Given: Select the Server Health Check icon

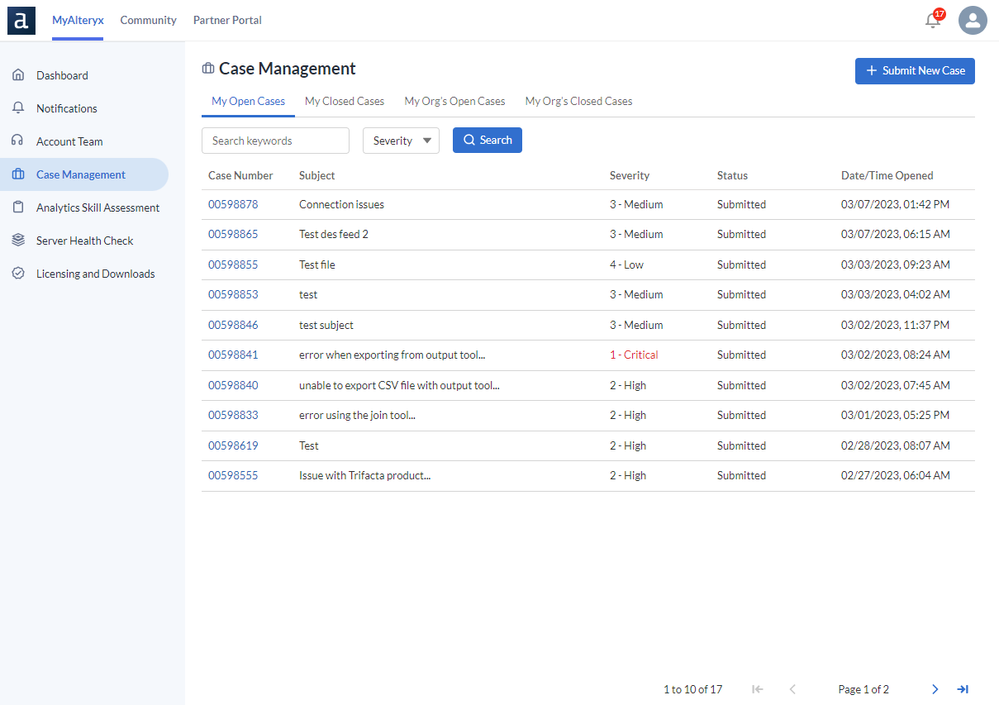Looking at the screenshot, I should click(x=17, y=240).
